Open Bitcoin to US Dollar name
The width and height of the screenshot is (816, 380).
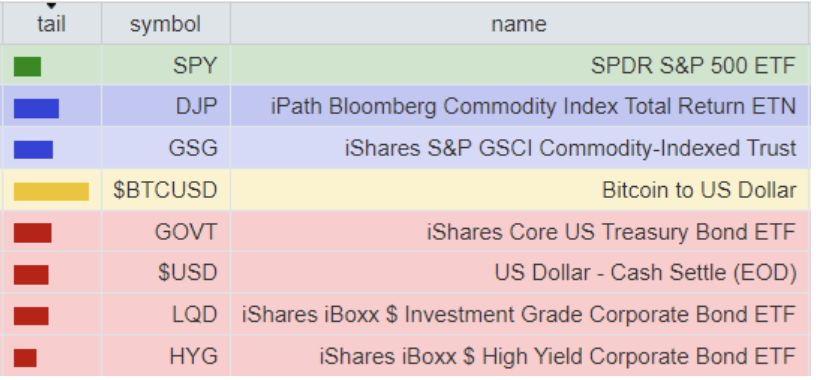(x=699, y=190)
